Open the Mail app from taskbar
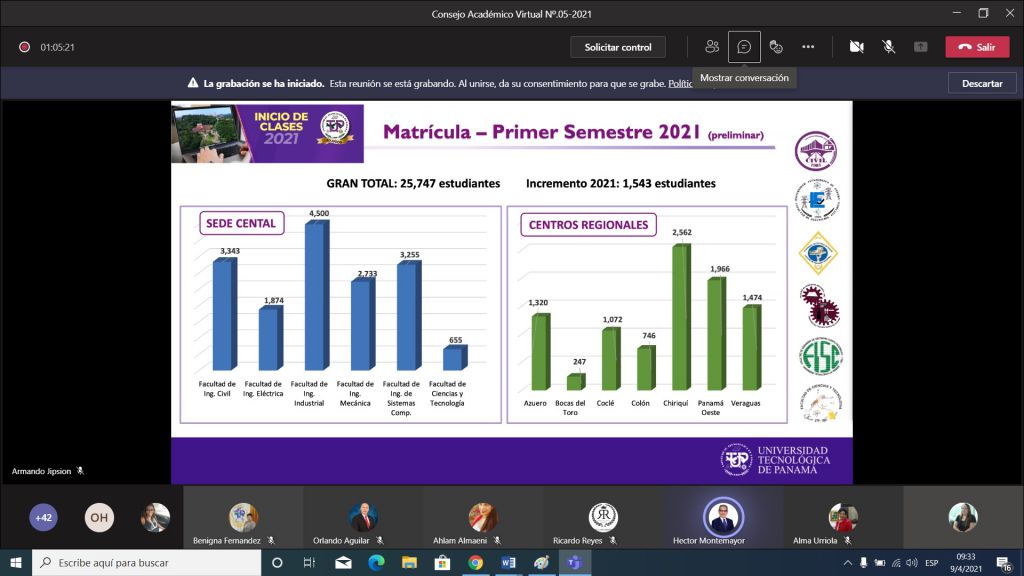This screenshot has height=576, width=1024. 343,562
